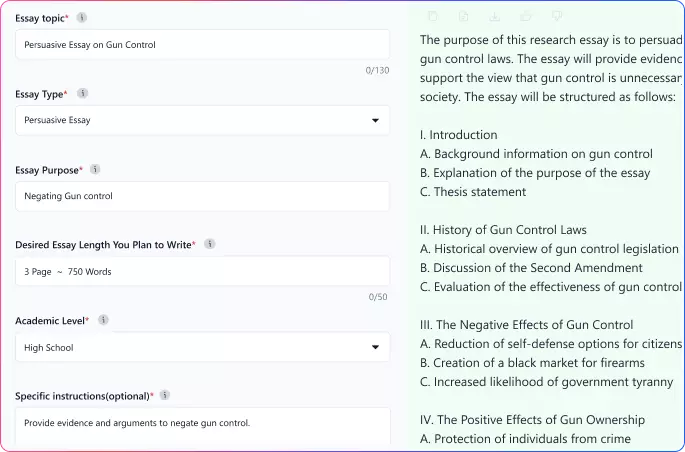The image size is (685, 452).
Task: Show info for Academic Level
Action: (103, 320)
